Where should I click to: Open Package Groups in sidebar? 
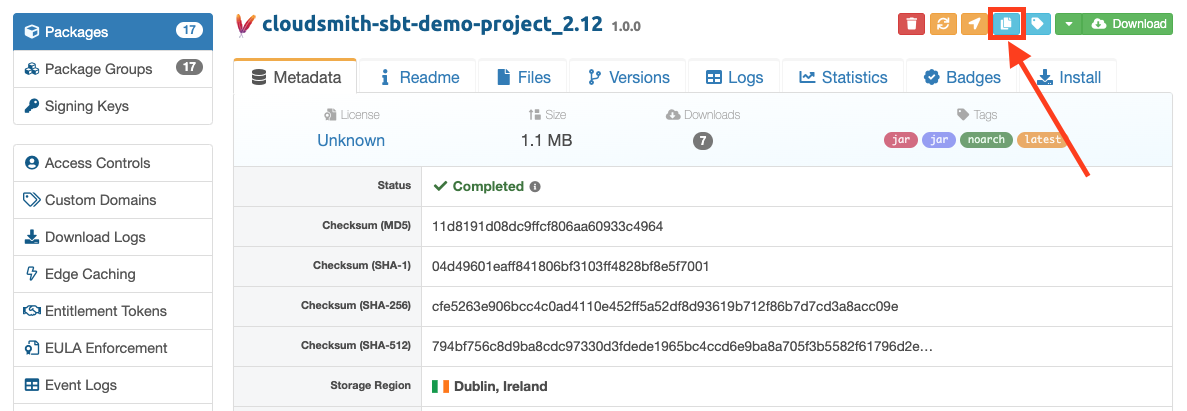[x=113, y=69]
